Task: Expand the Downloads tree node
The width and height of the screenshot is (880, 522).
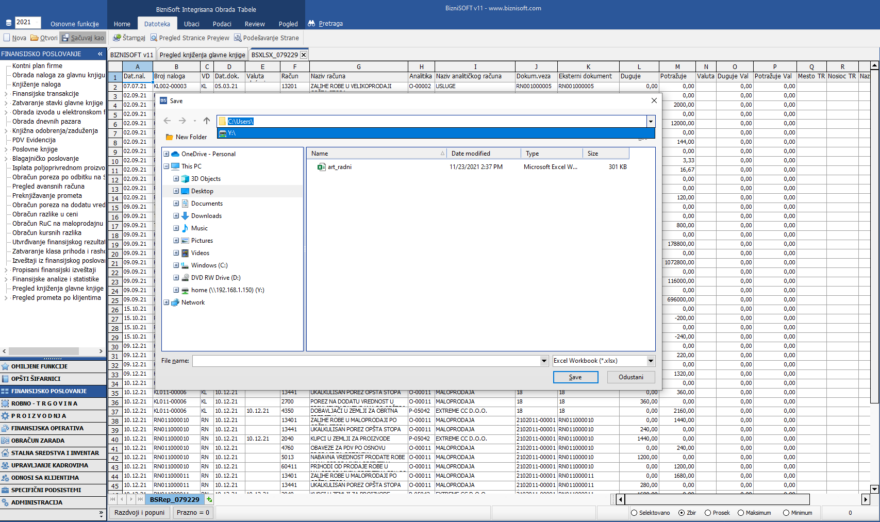Action: (x=175, y=215)
